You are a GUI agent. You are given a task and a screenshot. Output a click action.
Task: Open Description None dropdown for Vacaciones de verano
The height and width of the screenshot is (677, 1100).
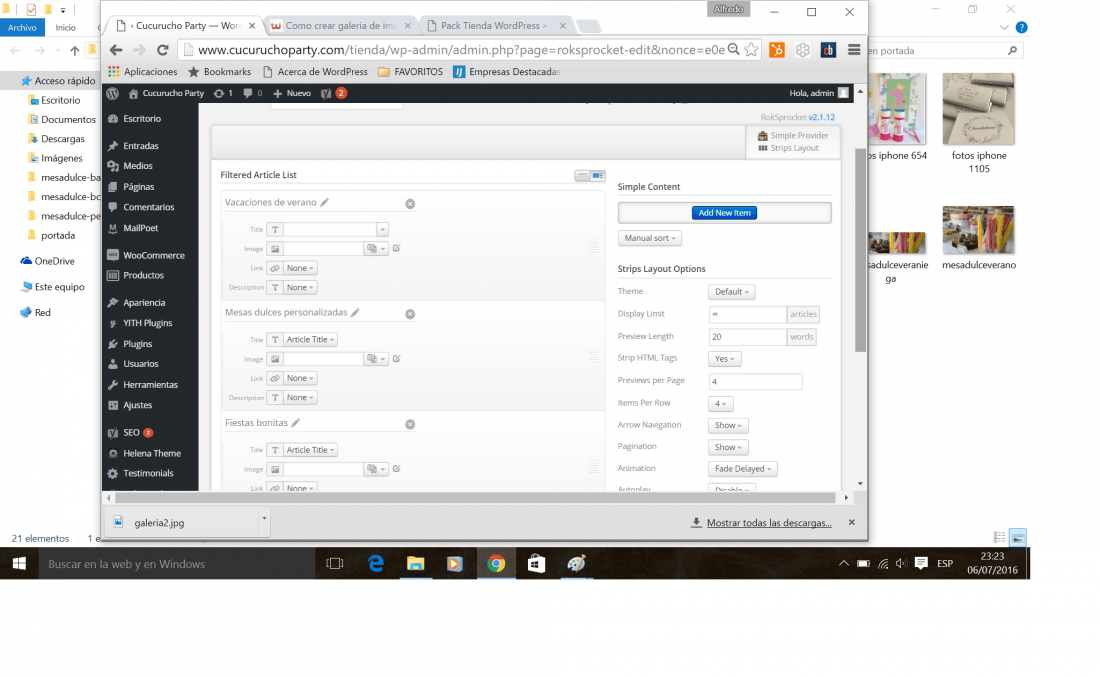[300, 288]
